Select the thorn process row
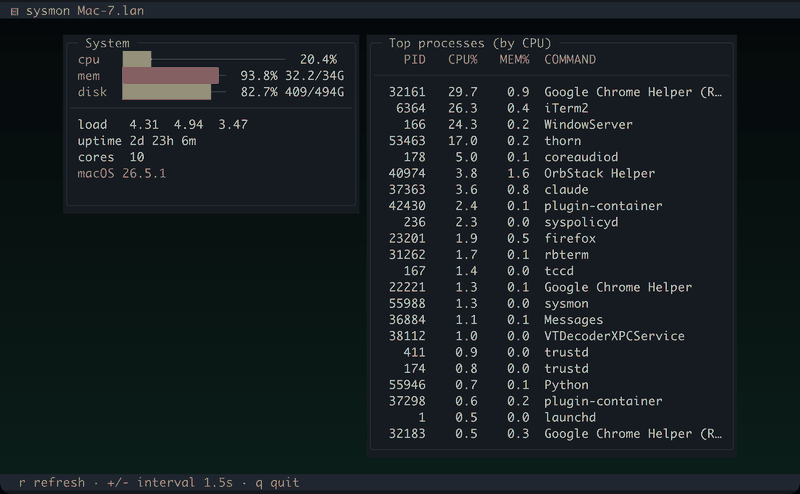This screenshot has height=494, width=800. 552,141
